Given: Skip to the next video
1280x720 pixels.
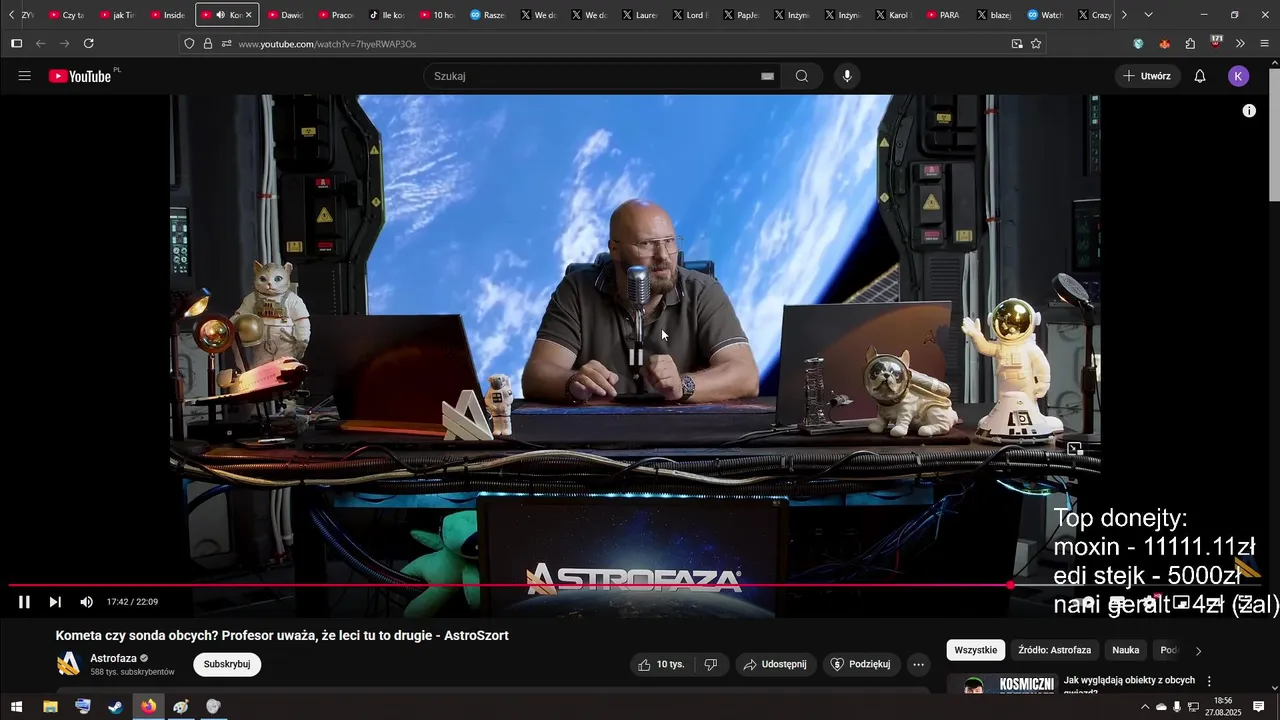Looking at the screenshot, I should [x=55, y=602].
